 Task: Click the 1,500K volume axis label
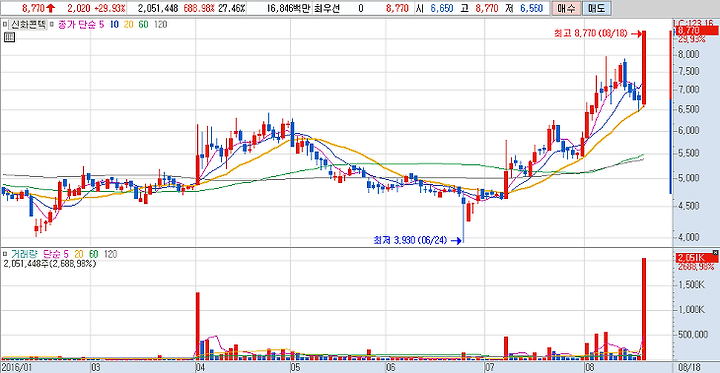(x=692, y=285)
